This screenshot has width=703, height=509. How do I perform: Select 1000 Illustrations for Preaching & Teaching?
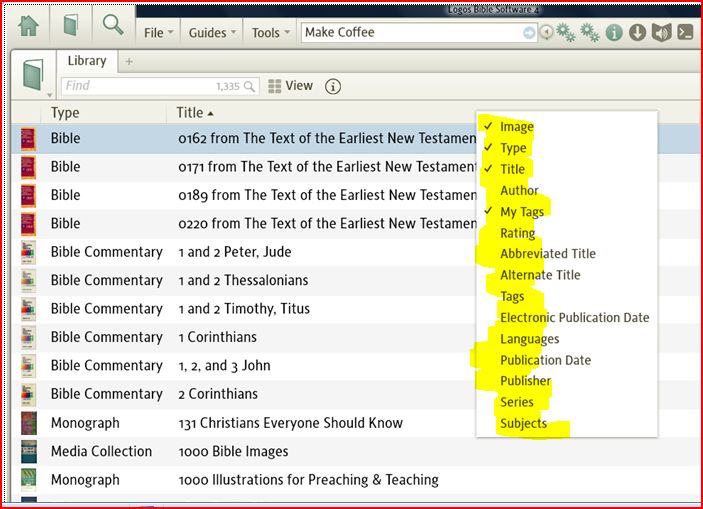(x=308, y=480)
